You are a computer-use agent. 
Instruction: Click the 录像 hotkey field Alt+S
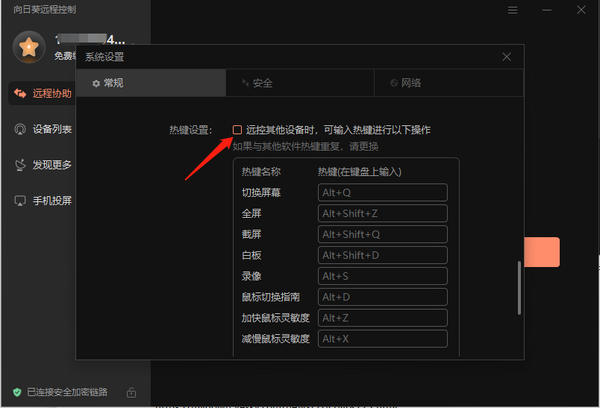click(x=383, y=276)
